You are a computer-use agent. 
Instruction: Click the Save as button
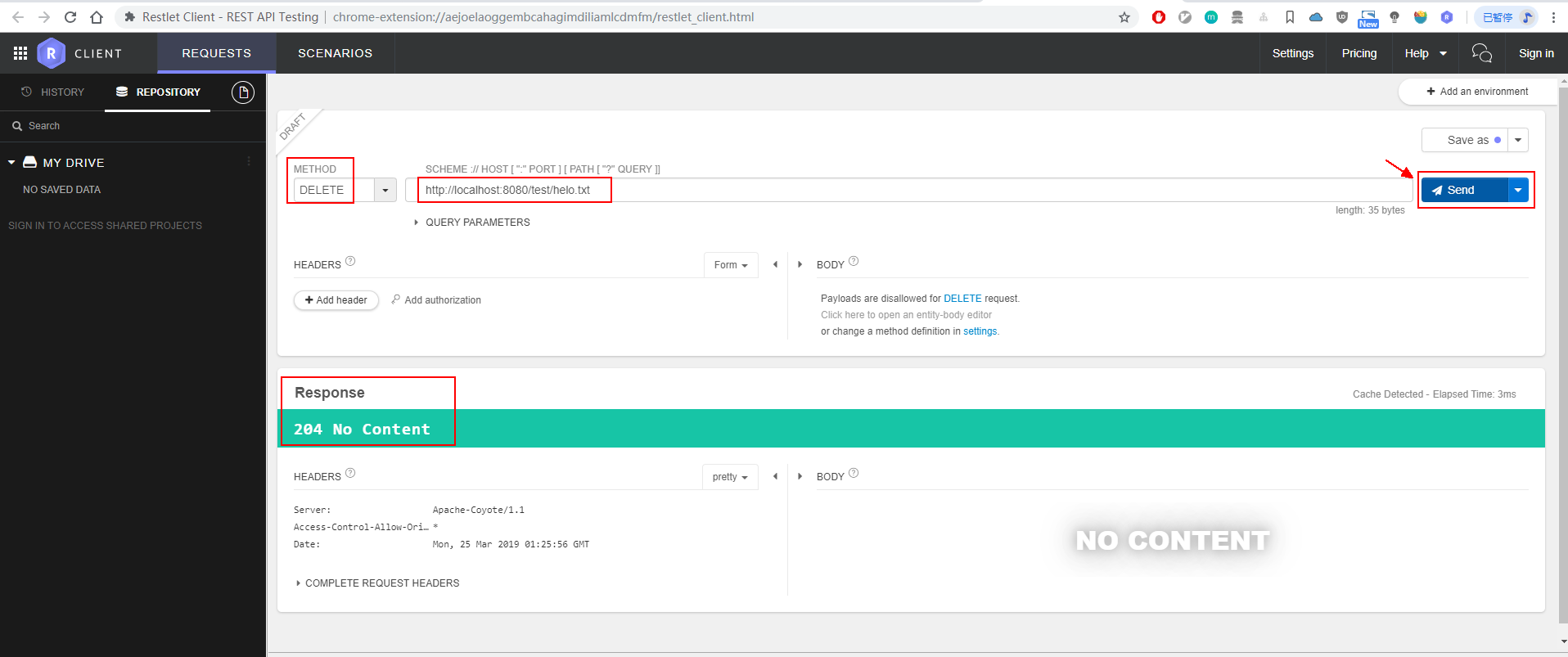1465,140
